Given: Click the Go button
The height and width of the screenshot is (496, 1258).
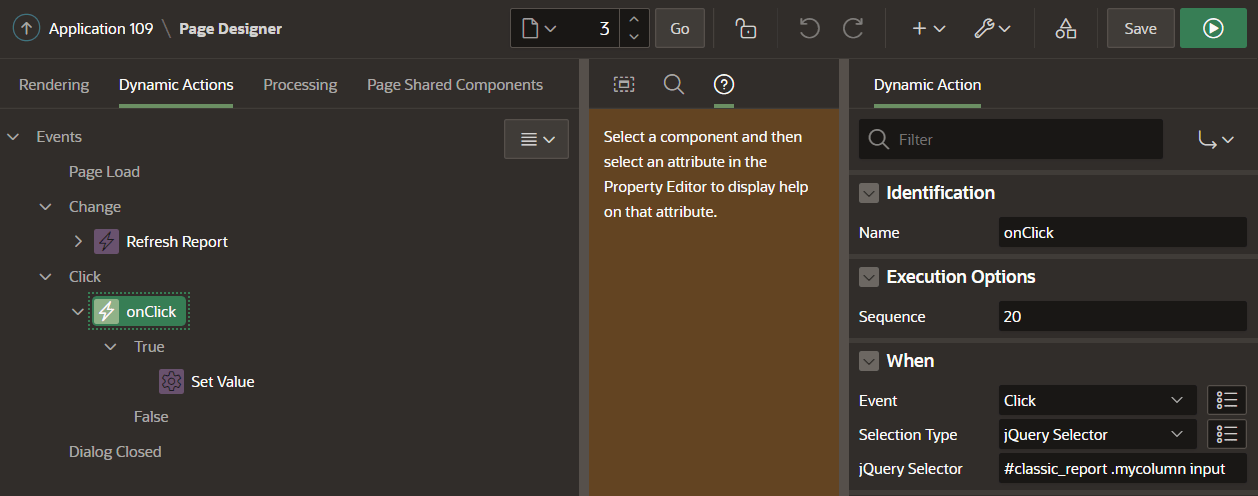Looking at the screenshot, I should (x=680, y=29).
